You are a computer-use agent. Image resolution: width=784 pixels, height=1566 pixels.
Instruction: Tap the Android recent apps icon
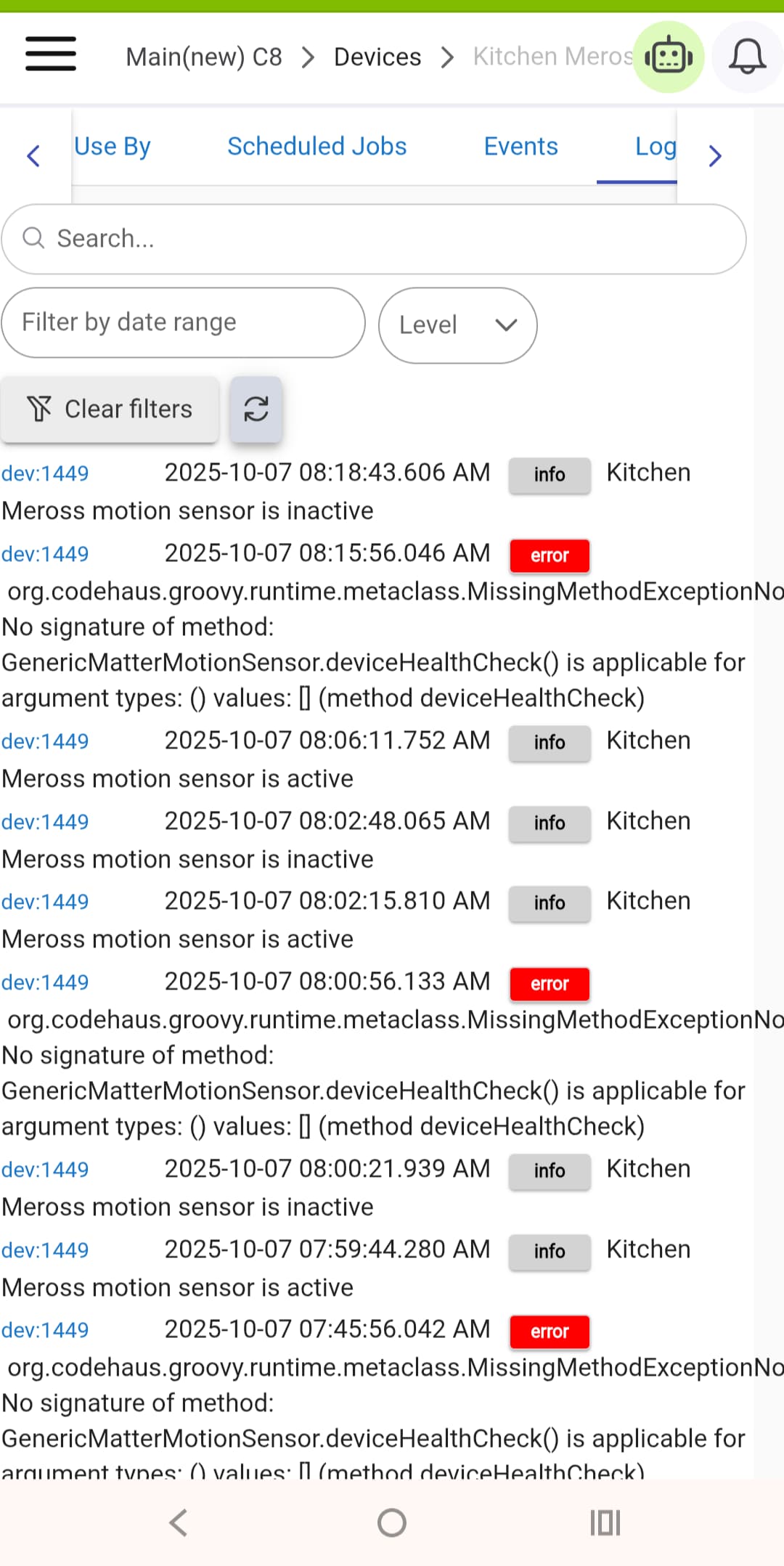pyautogui.click(x=605, y=1522)
